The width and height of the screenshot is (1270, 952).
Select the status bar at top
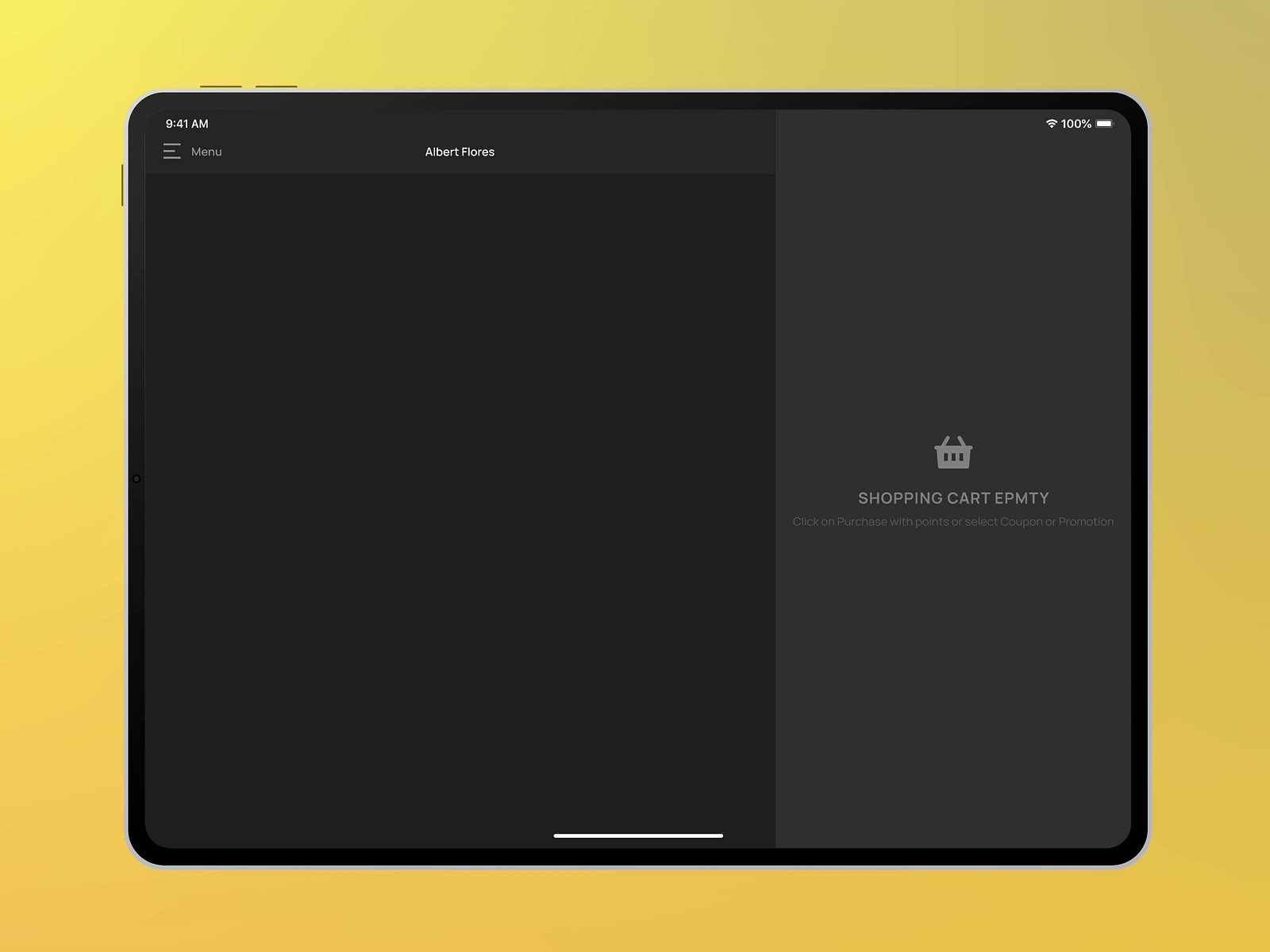coord(635,123)
